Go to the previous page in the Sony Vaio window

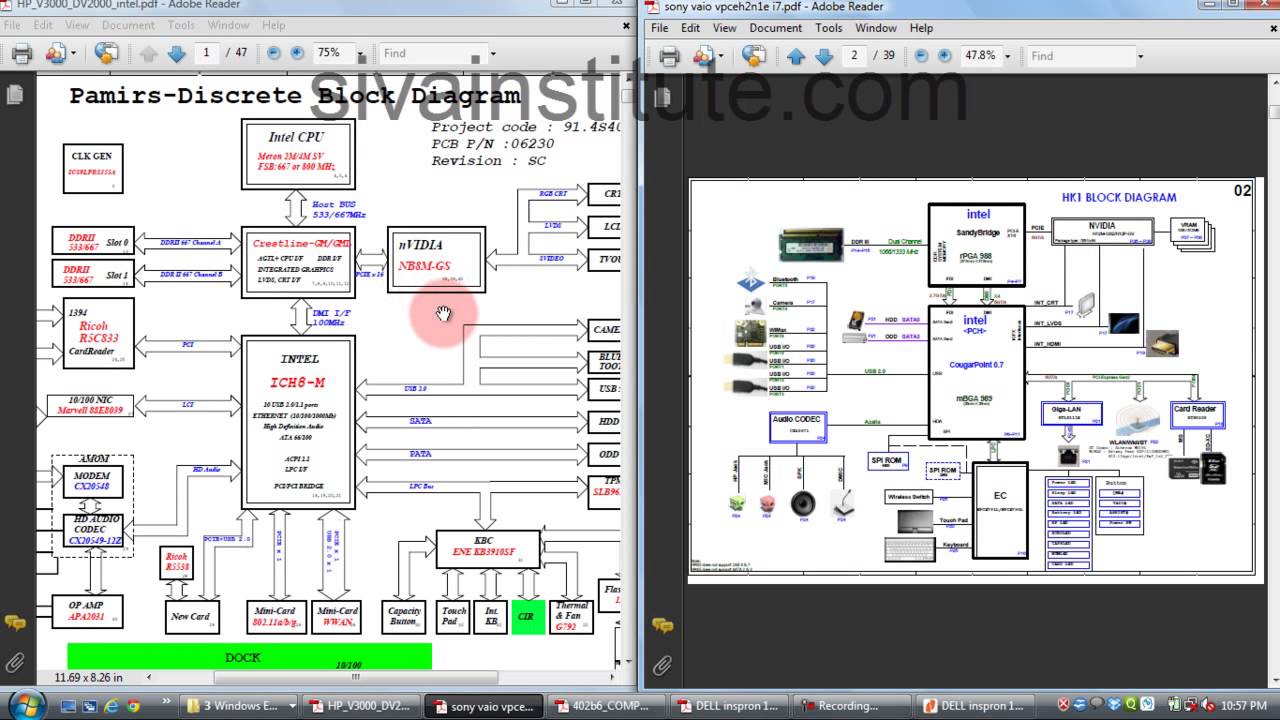(x=796, y=56)
